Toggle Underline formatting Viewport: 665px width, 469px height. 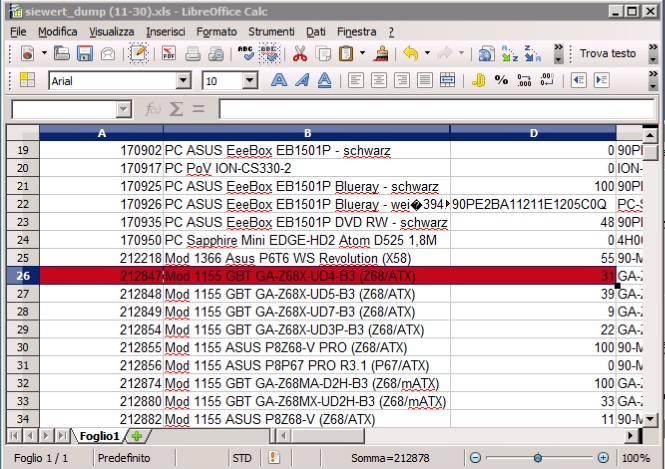pos(324,80)
